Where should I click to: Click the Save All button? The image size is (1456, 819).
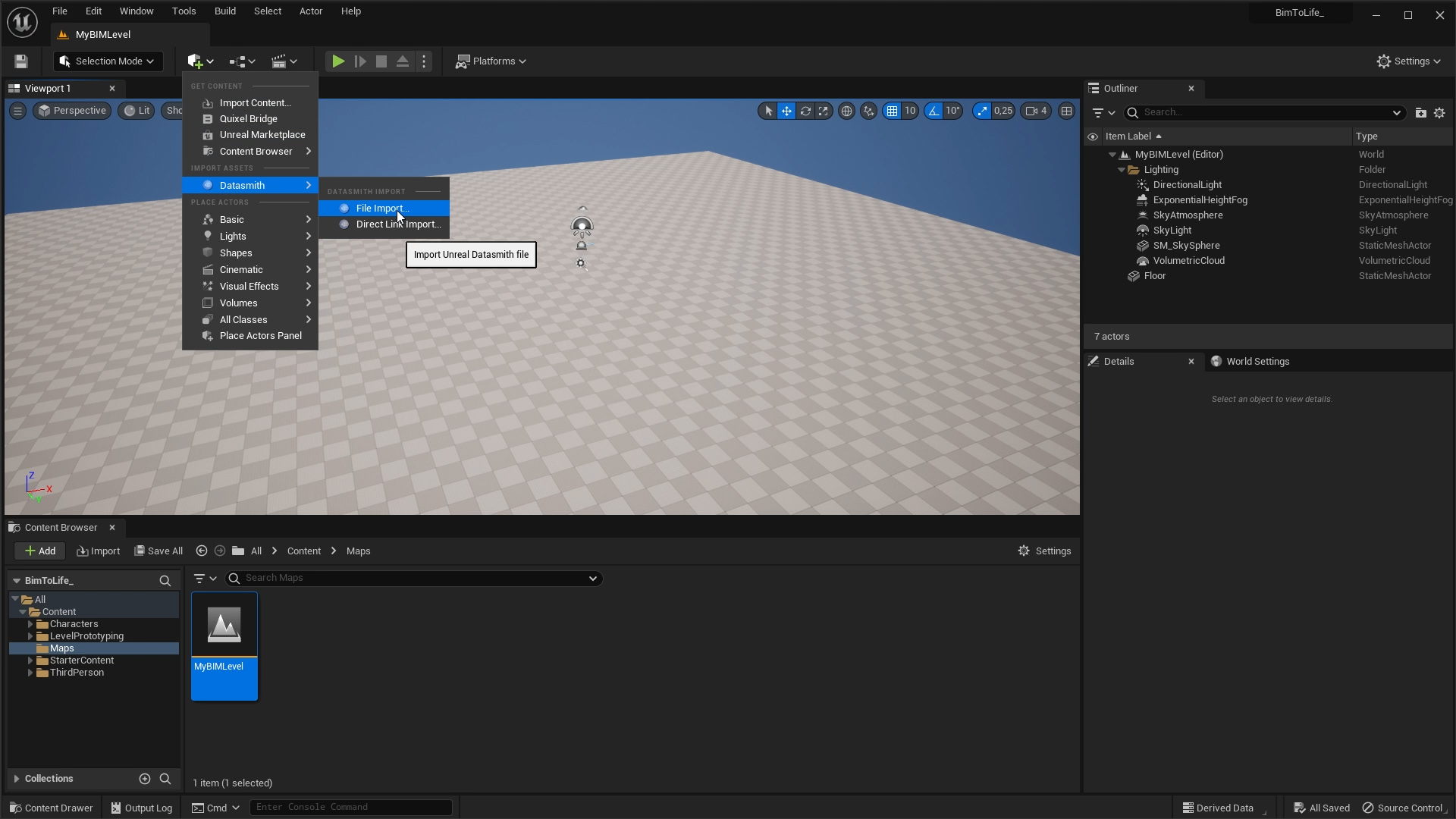coord(158,551)
